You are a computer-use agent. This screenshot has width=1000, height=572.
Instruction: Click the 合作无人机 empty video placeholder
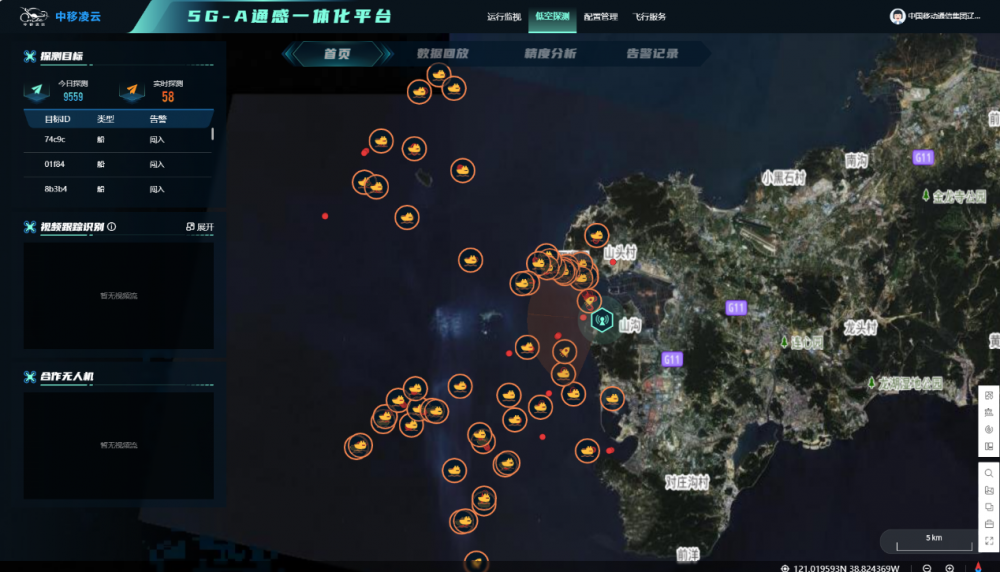tap(119, 445)
